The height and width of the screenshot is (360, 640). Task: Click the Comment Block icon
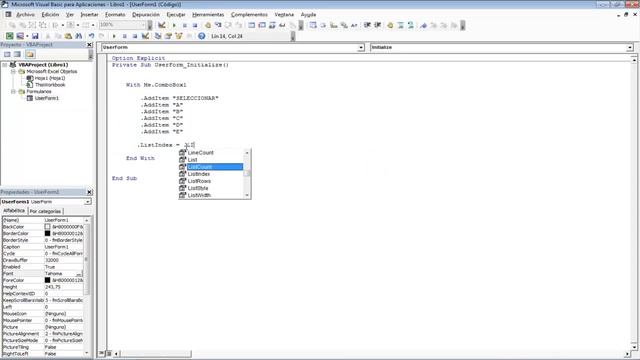click(x=400, y=25)
